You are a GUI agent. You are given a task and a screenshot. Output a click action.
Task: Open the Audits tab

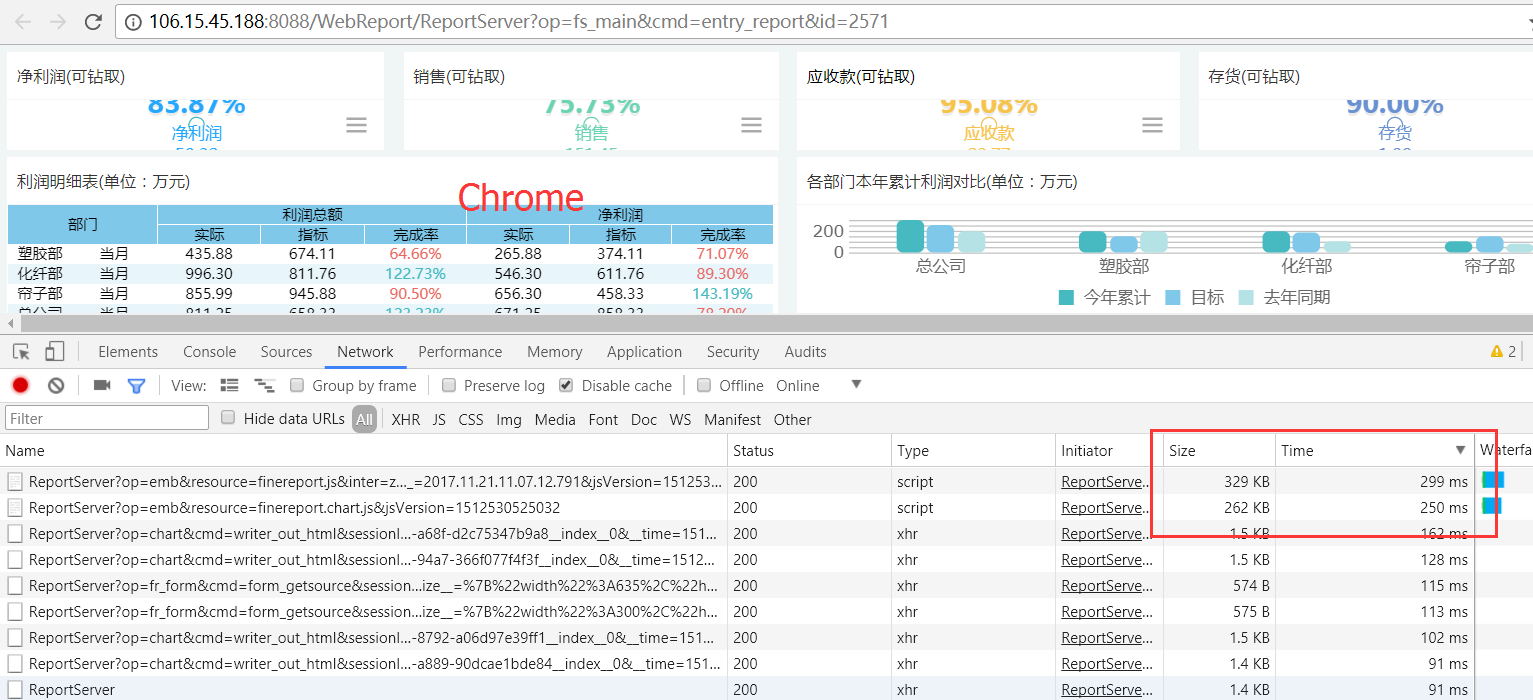[x=806, y=351]
